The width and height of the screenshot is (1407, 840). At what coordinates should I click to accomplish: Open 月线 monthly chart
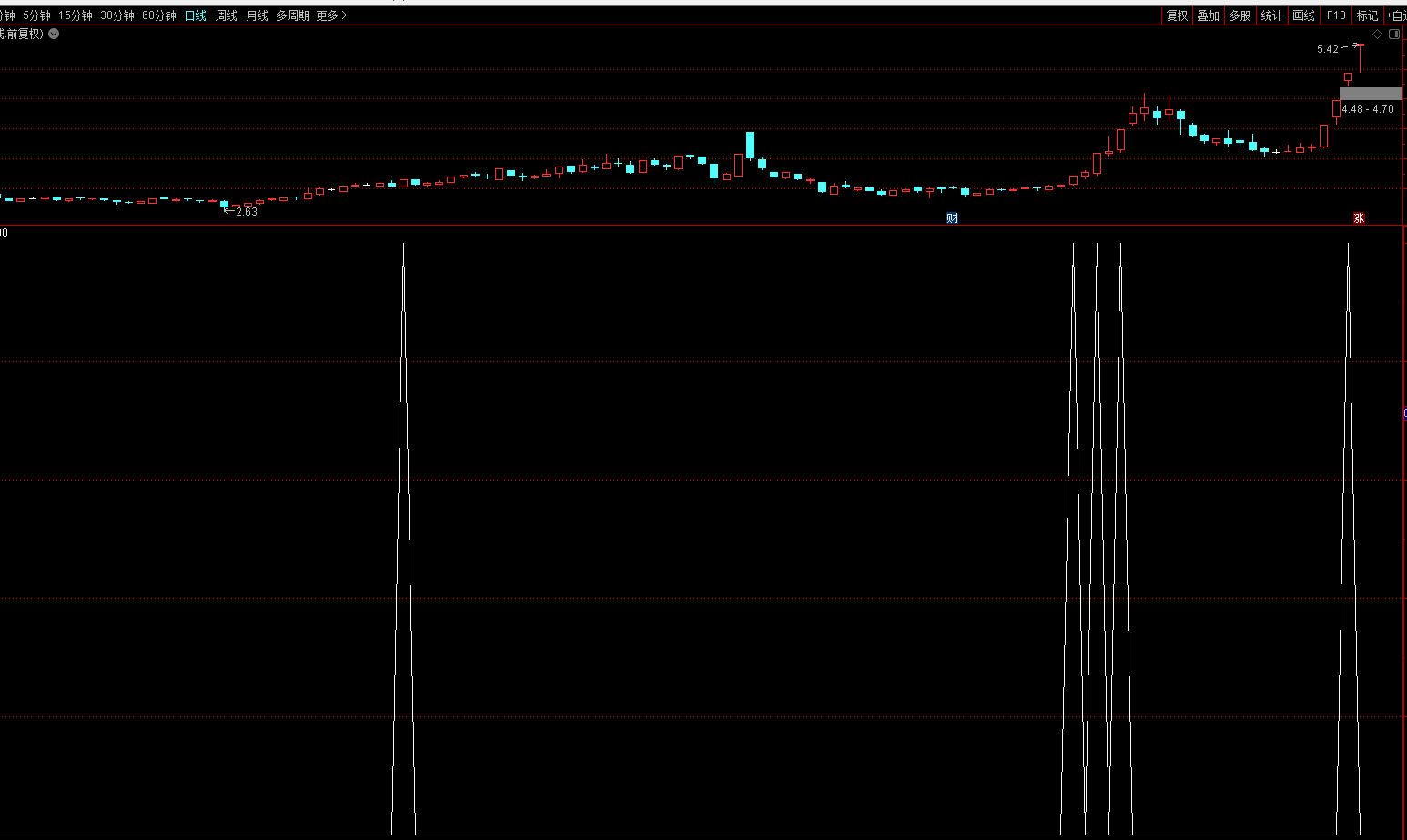coord(258,15)
